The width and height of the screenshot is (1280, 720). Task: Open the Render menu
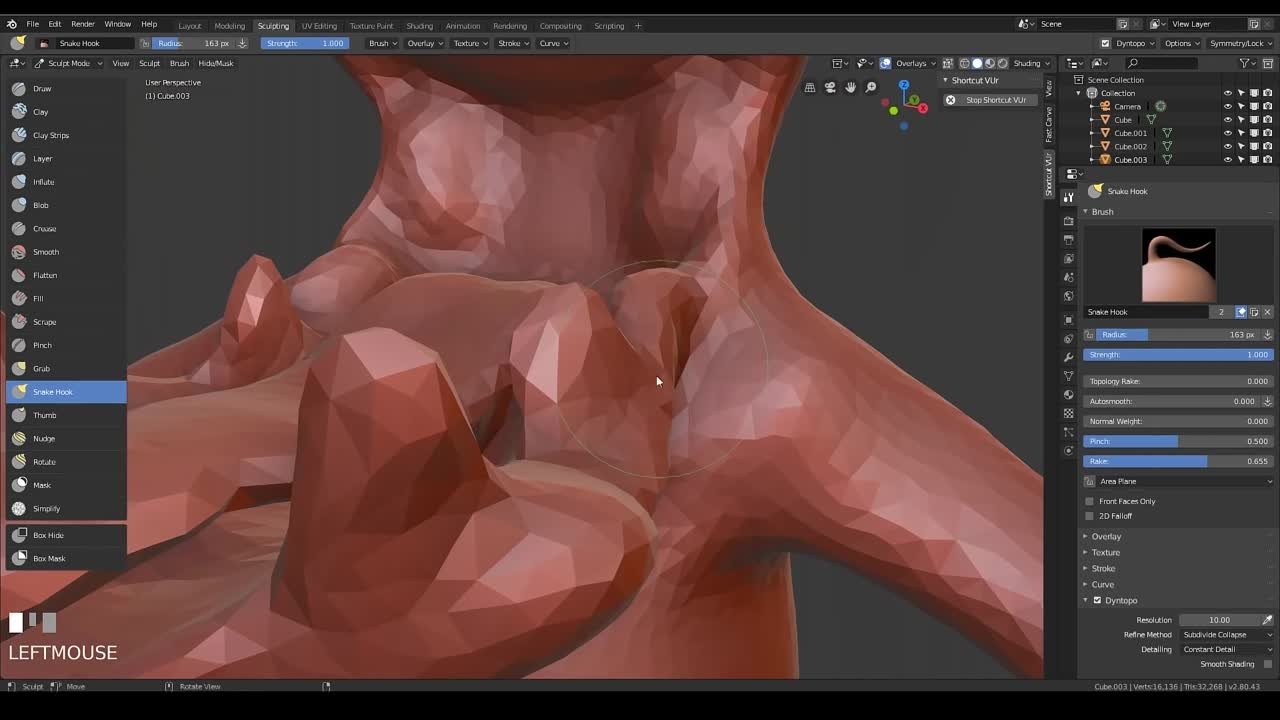point(83,24)
